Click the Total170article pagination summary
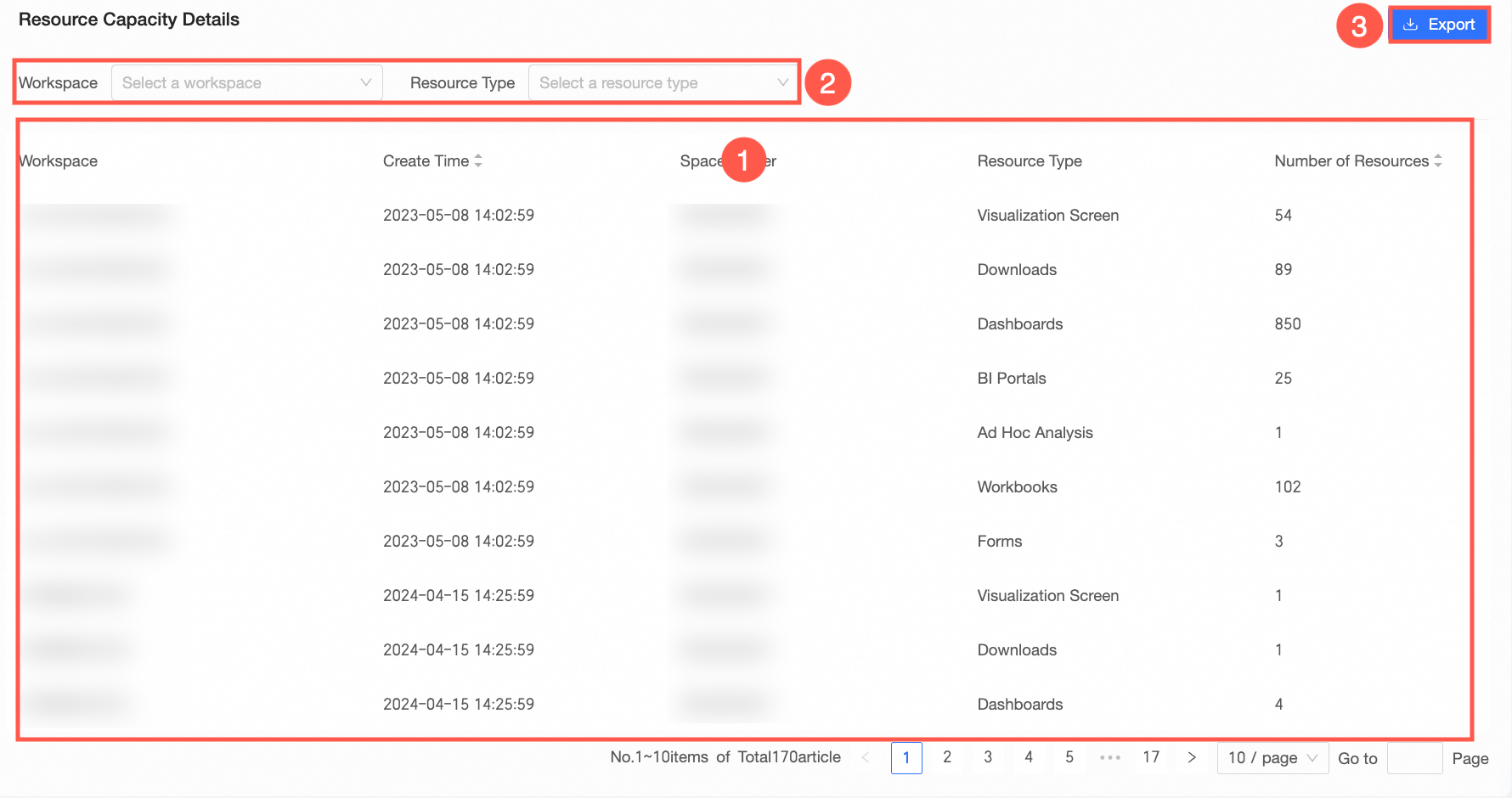The image size is (1512, 798). tap(789, 757)
